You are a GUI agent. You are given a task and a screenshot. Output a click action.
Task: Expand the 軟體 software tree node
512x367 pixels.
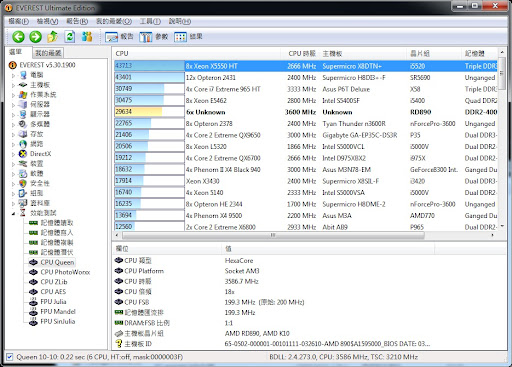coord(14,174)
